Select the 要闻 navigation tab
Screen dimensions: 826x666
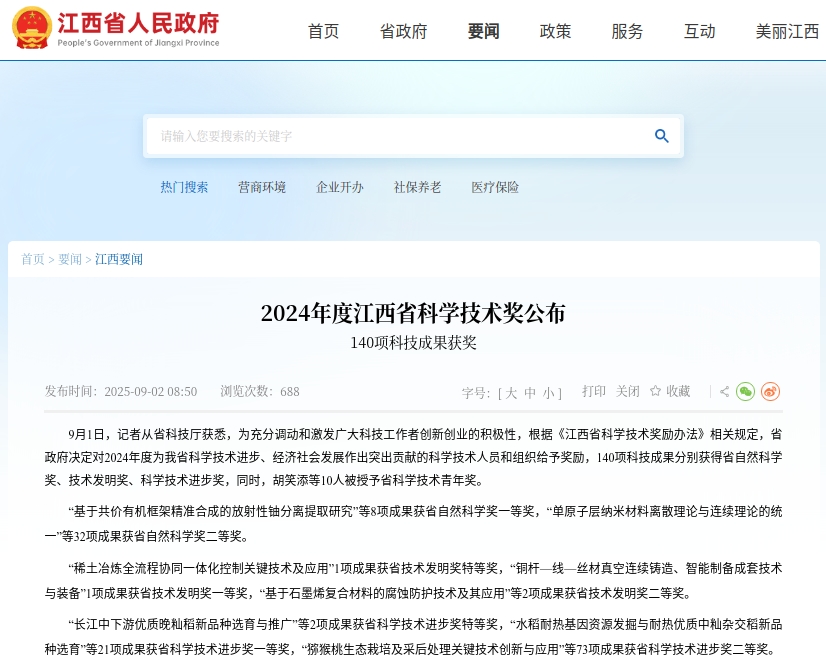[483, 31]
